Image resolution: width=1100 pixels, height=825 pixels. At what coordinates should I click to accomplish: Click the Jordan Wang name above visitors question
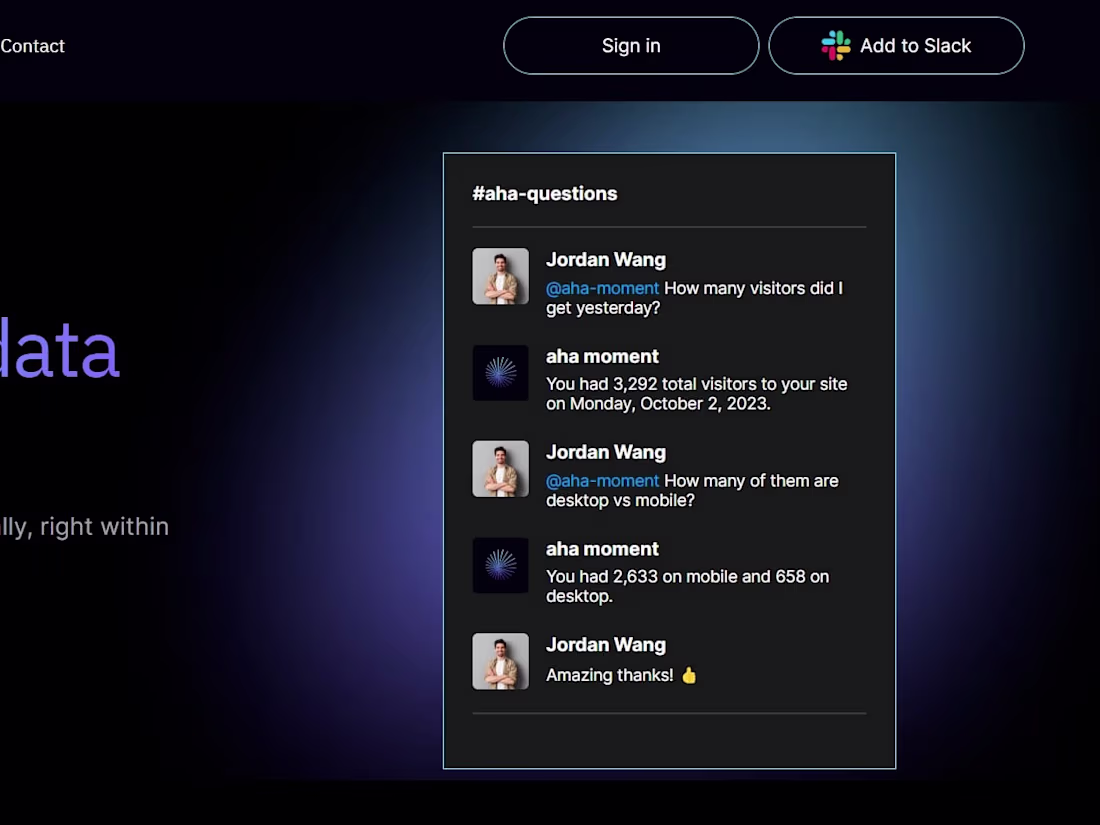point(606,260)
